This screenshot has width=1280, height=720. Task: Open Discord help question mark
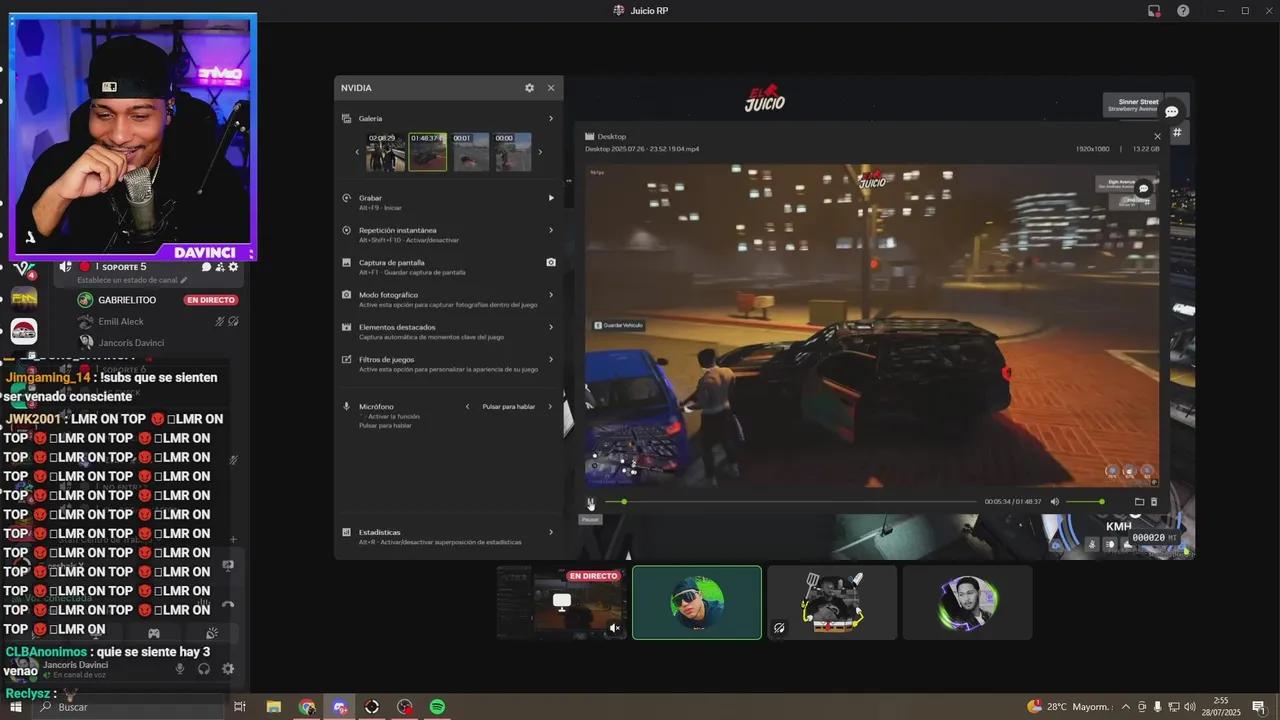(x=1183, y=11)
